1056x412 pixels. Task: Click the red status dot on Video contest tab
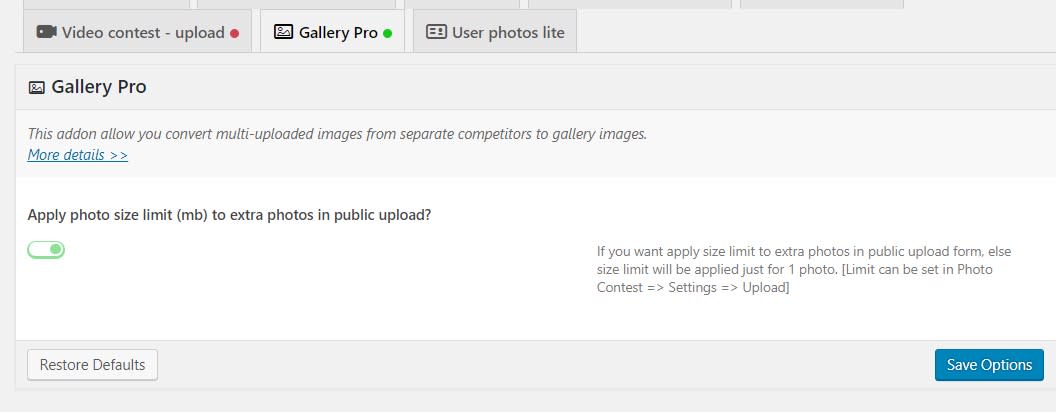[234, 33]
